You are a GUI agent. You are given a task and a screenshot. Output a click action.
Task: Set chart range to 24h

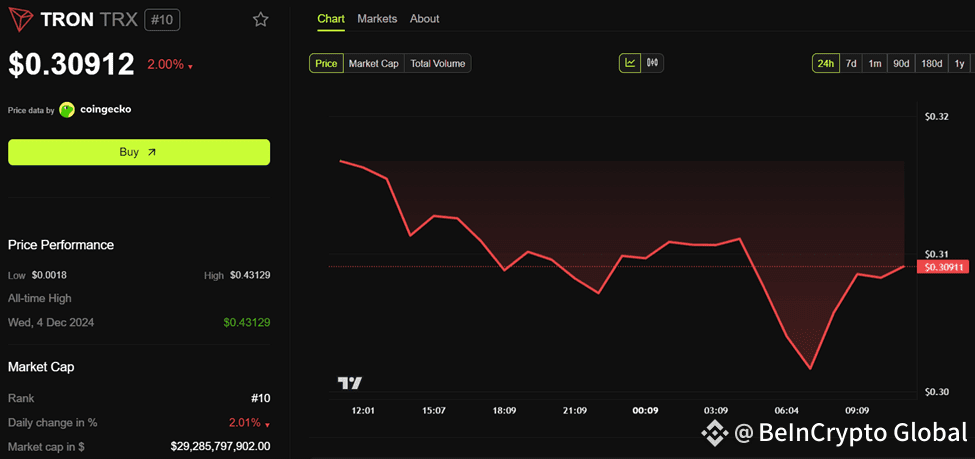(826, 63)
